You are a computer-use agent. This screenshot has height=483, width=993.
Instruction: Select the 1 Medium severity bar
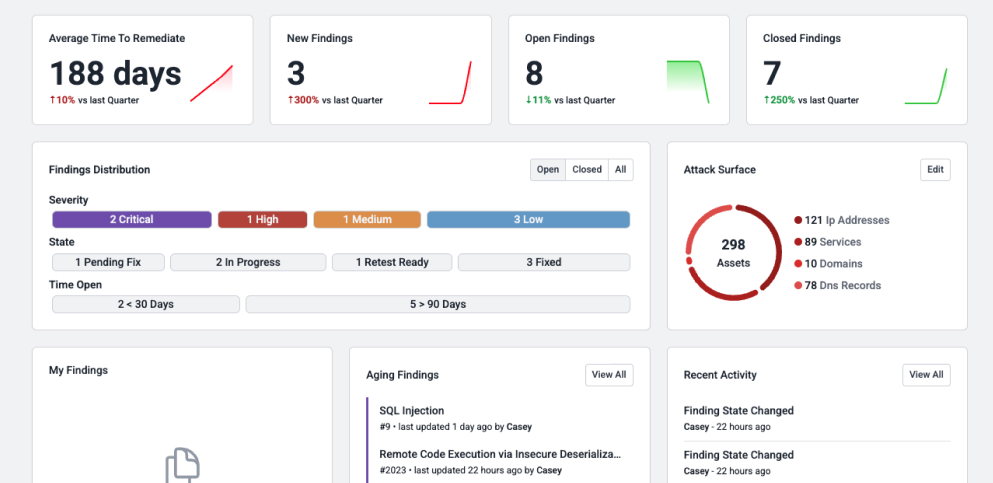367,220
